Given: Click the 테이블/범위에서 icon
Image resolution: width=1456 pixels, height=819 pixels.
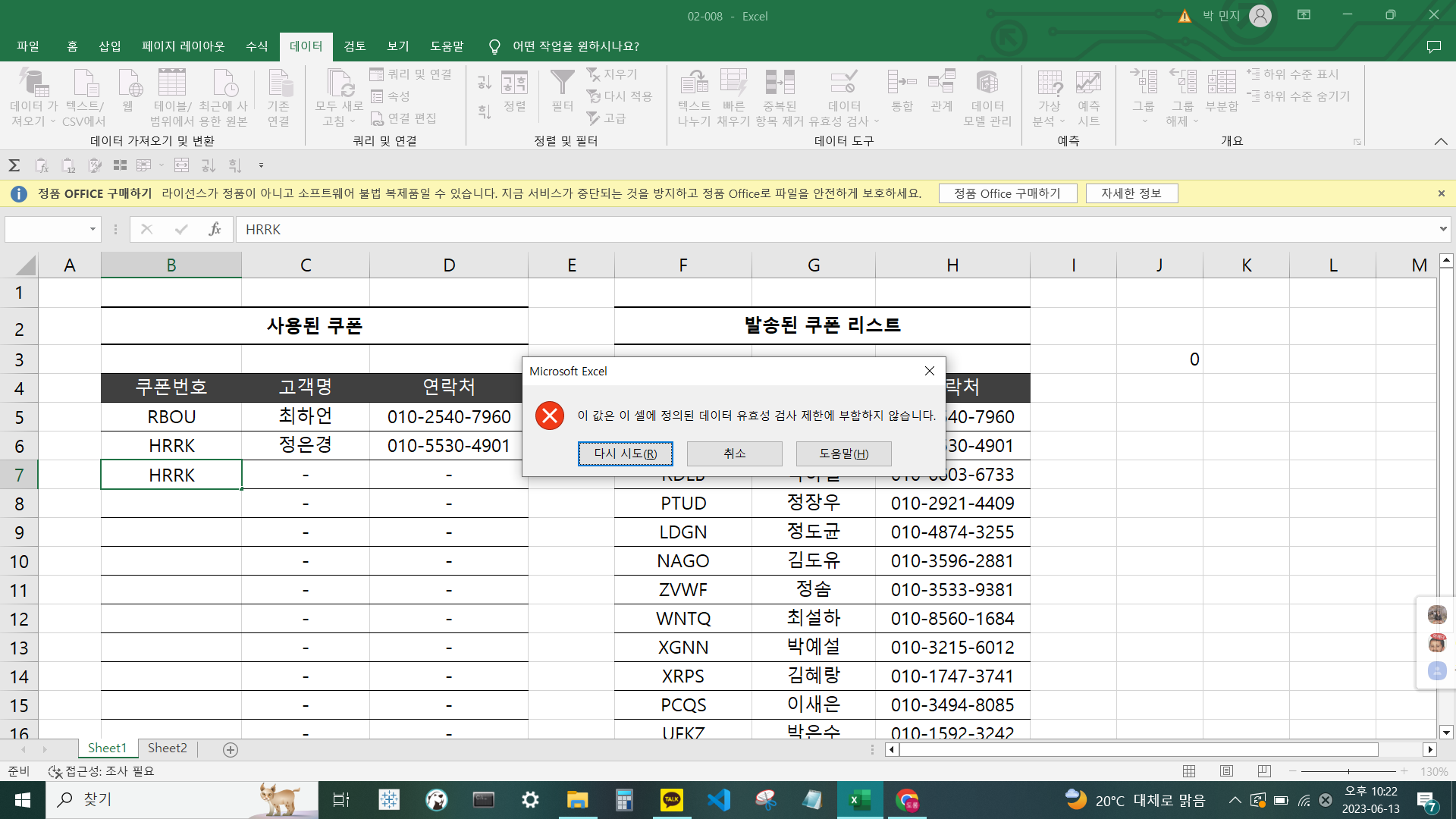Looking at the screenshot, I should pyautogui.click(x=171, y=83).
